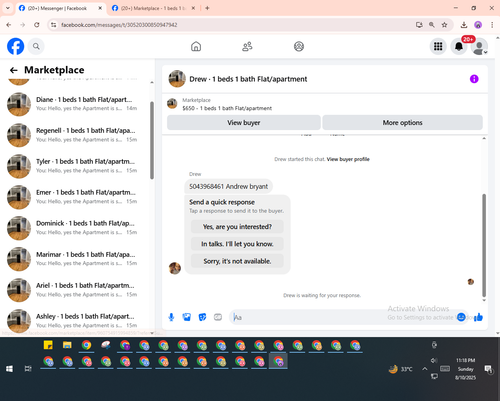Open the Diane conversation
Screen dimensions: 500x401
(x=76, y=104)
